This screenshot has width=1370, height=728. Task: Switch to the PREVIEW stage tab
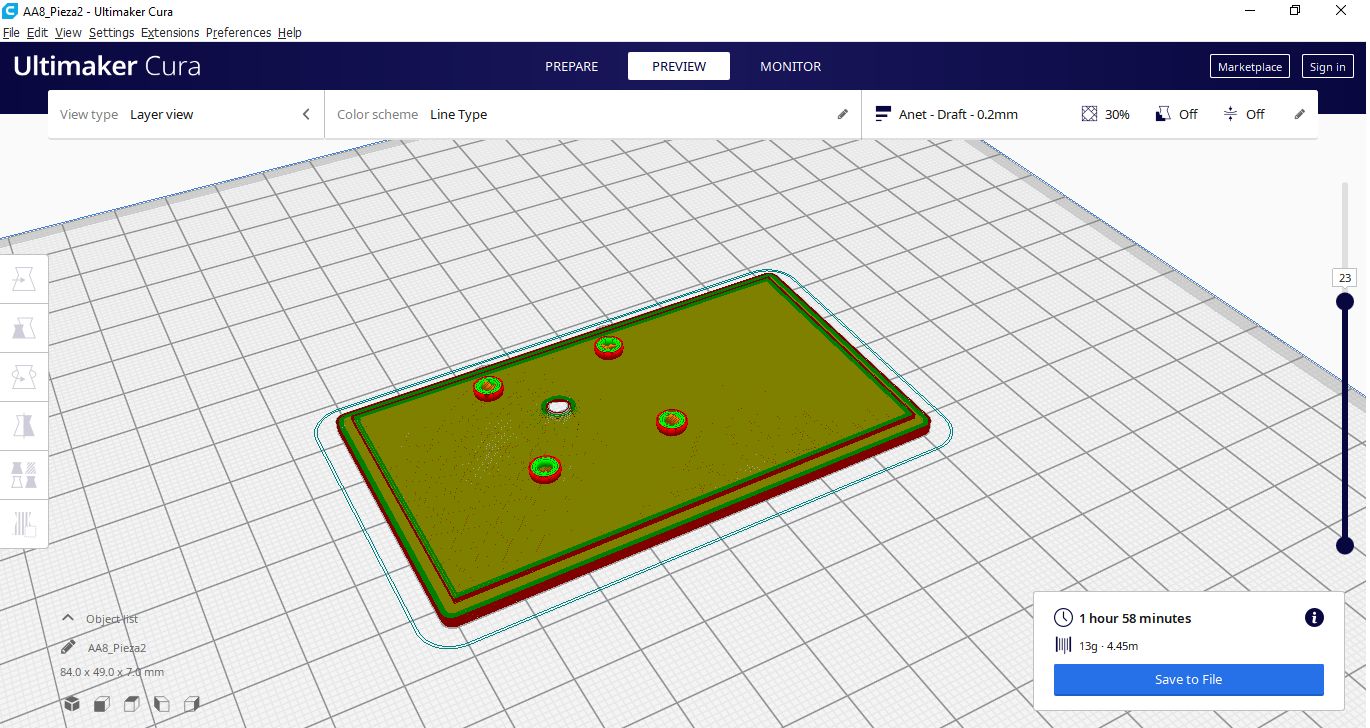tap(679, 66)
